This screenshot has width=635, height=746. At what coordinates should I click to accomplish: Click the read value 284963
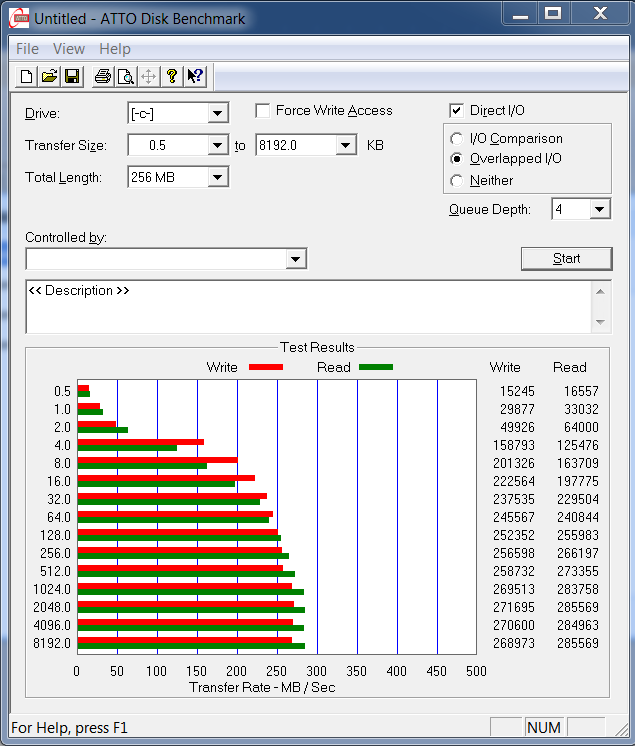coord(577,625)
